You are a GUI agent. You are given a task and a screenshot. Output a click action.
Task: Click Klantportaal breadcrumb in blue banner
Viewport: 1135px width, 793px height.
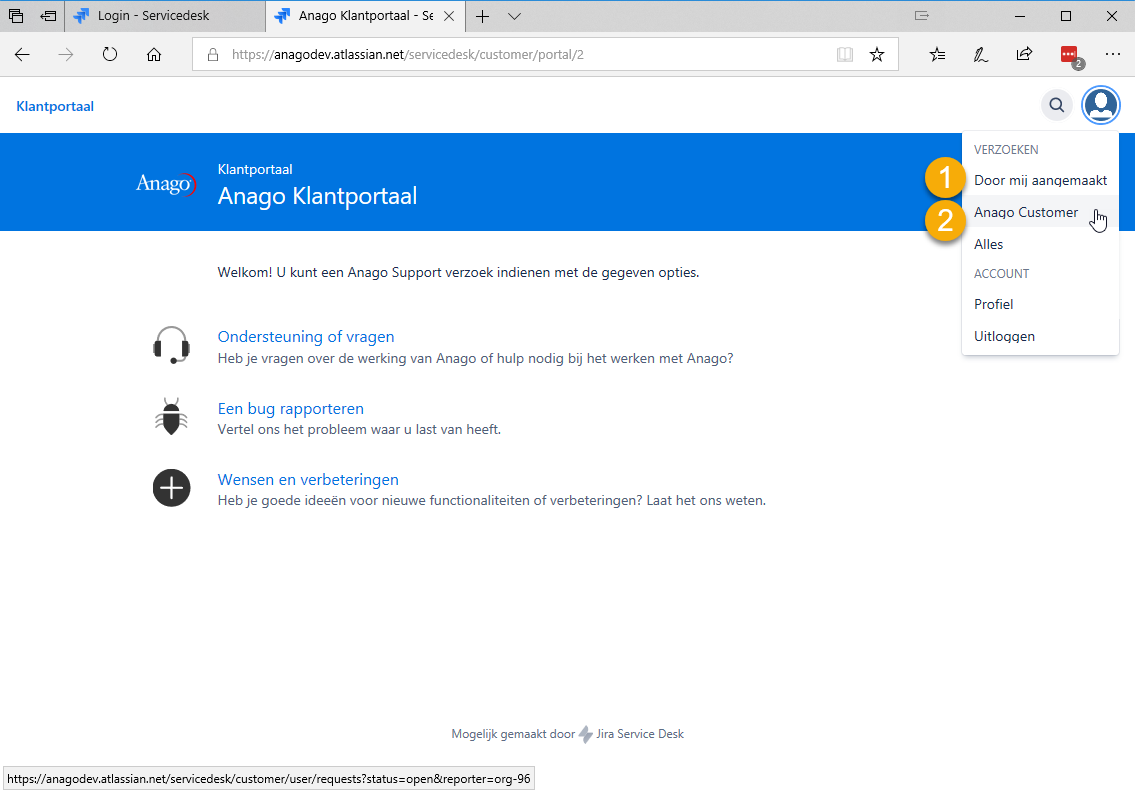(x=255, y=169)
